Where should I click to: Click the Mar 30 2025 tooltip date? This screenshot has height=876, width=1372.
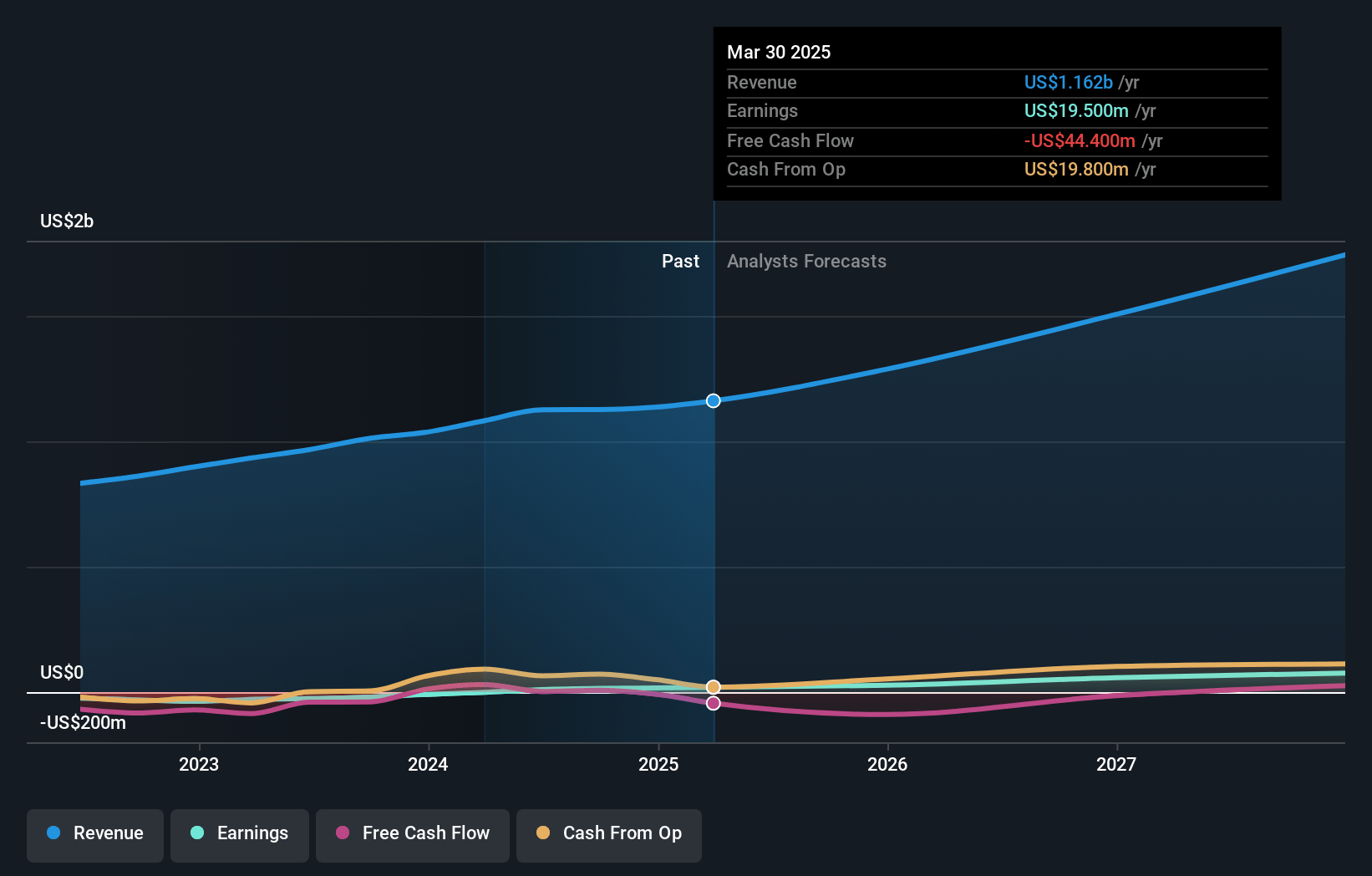[x=779, y=52]
